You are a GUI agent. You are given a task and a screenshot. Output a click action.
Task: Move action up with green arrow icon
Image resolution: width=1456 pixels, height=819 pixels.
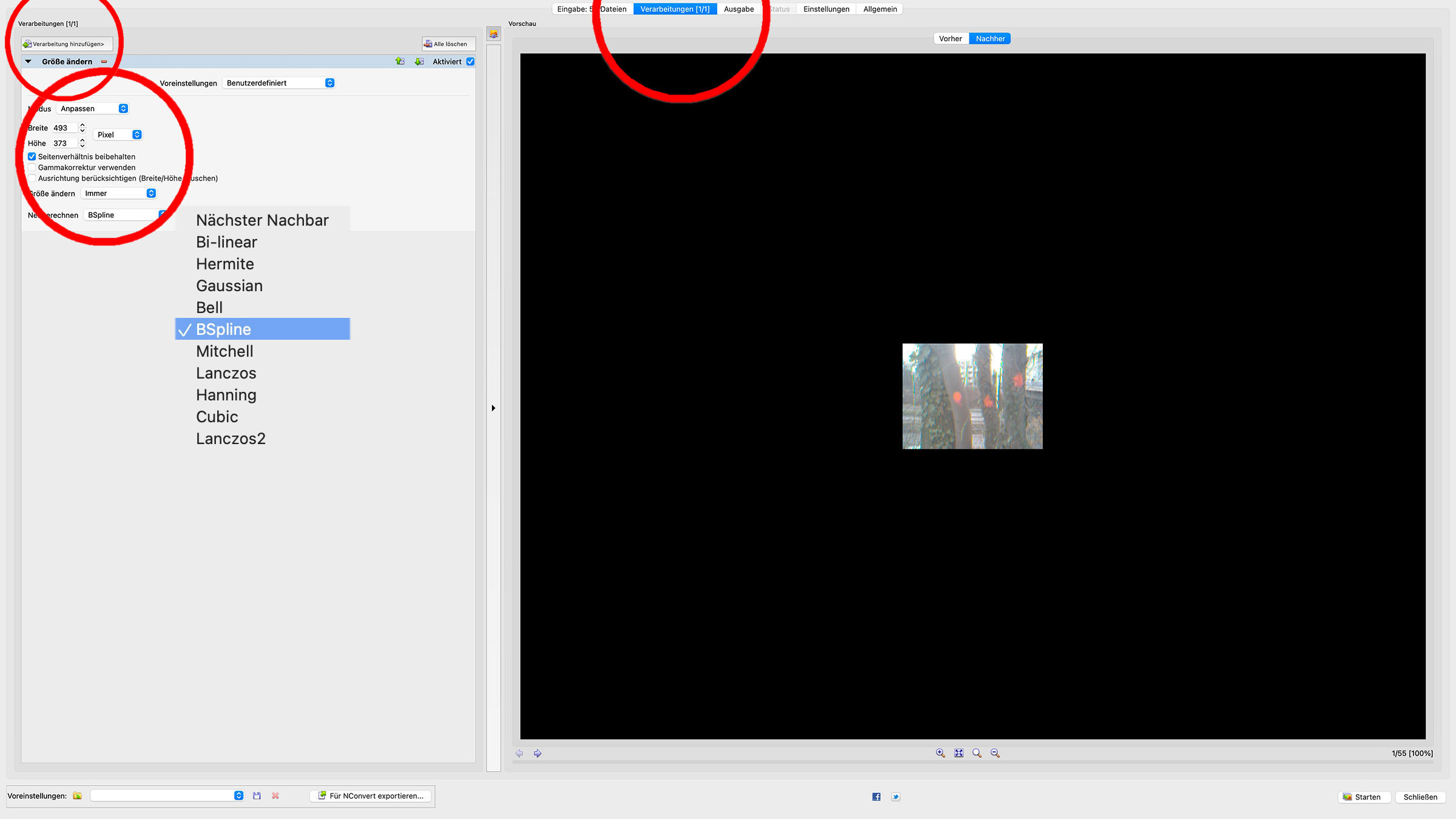400,61
